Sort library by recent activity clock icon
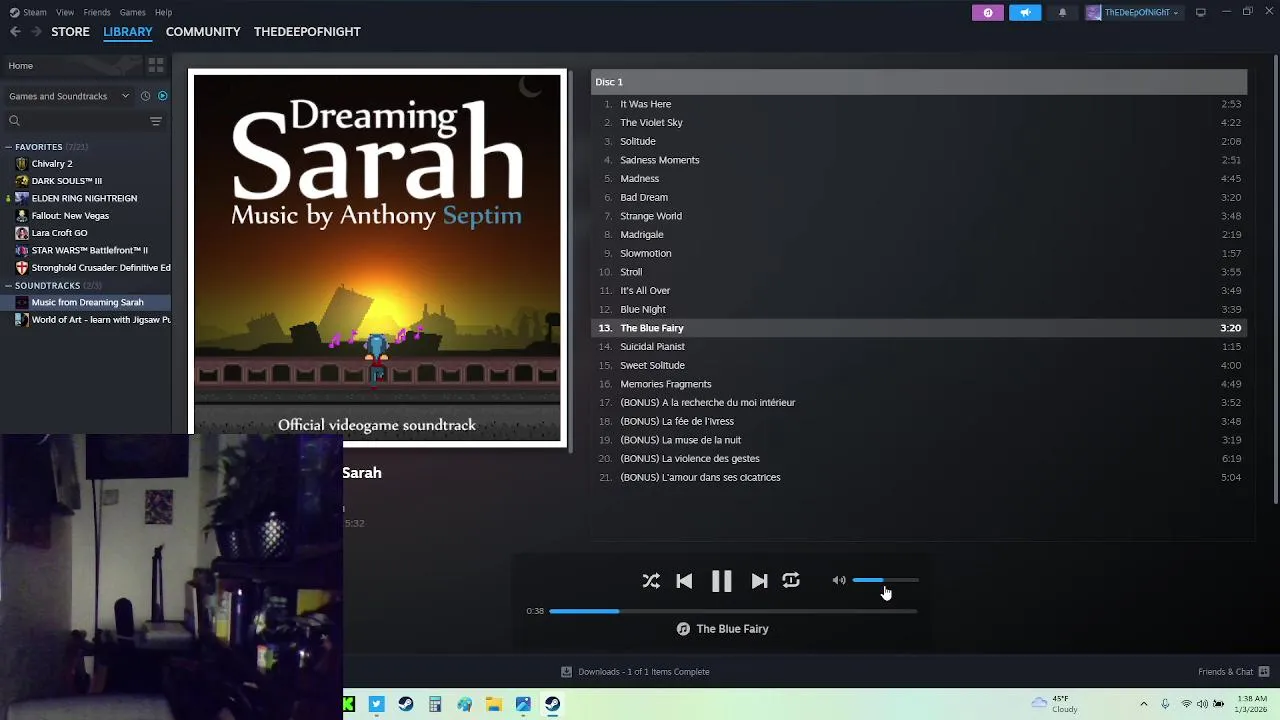Screen dimensions: 1280x720 145,96
